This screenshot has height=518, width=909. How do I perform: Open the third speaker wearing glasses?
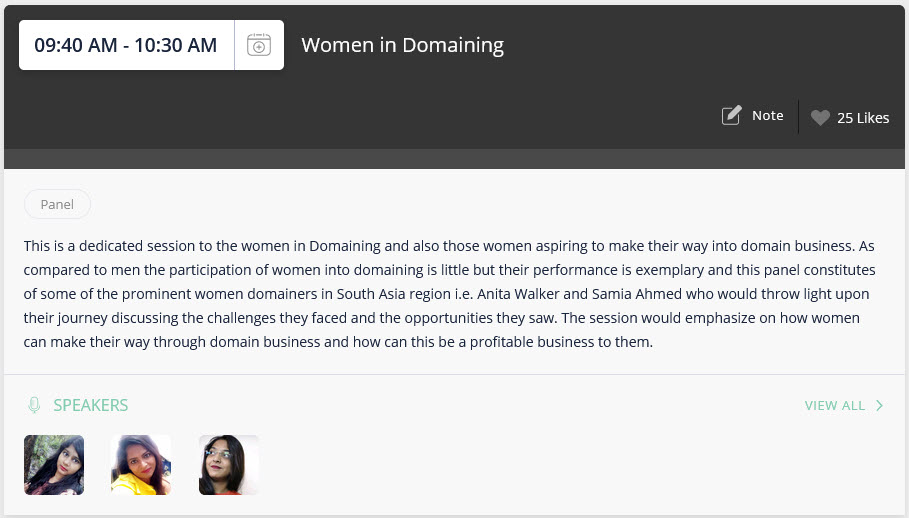228,465
